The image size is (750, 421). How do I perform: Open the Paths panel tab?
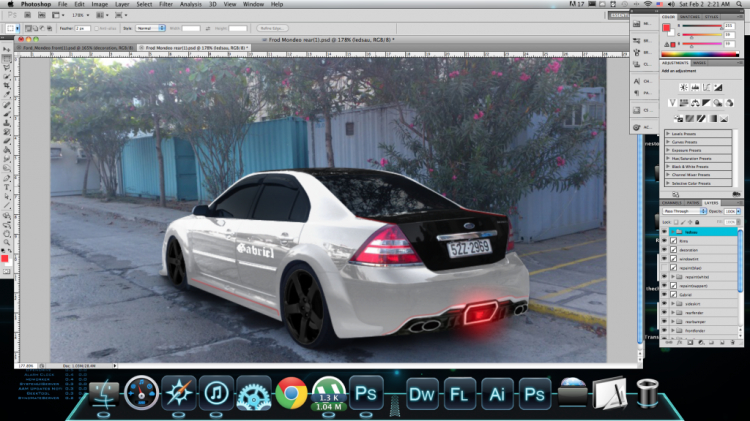pos(693,203)
